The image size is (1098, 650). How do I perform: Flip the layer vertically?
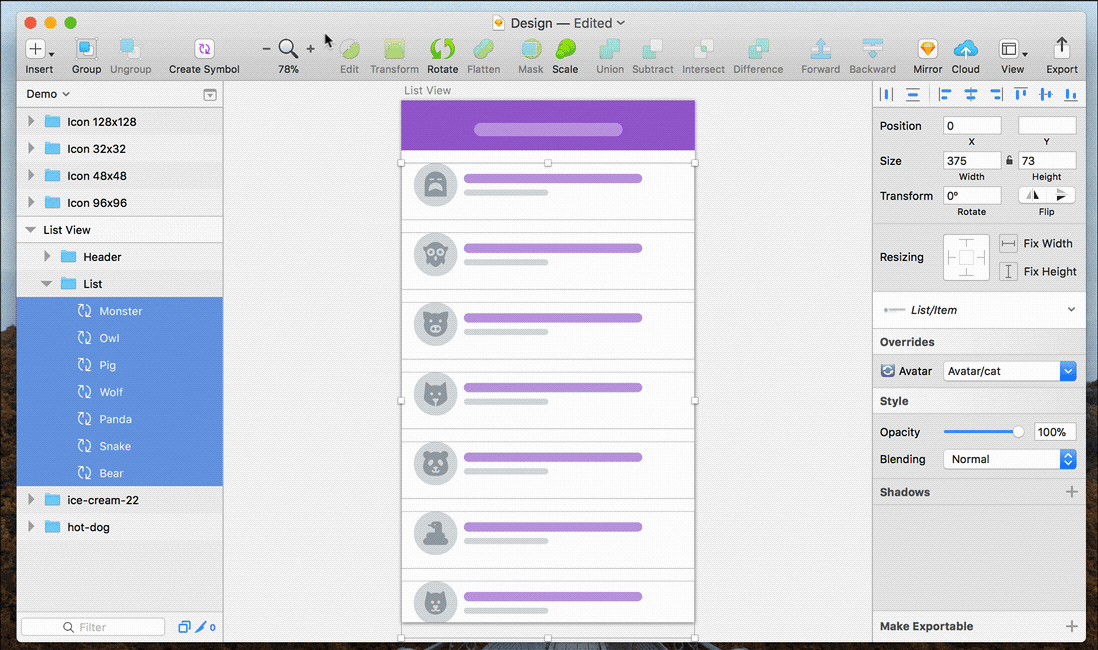pos(1061,195)
